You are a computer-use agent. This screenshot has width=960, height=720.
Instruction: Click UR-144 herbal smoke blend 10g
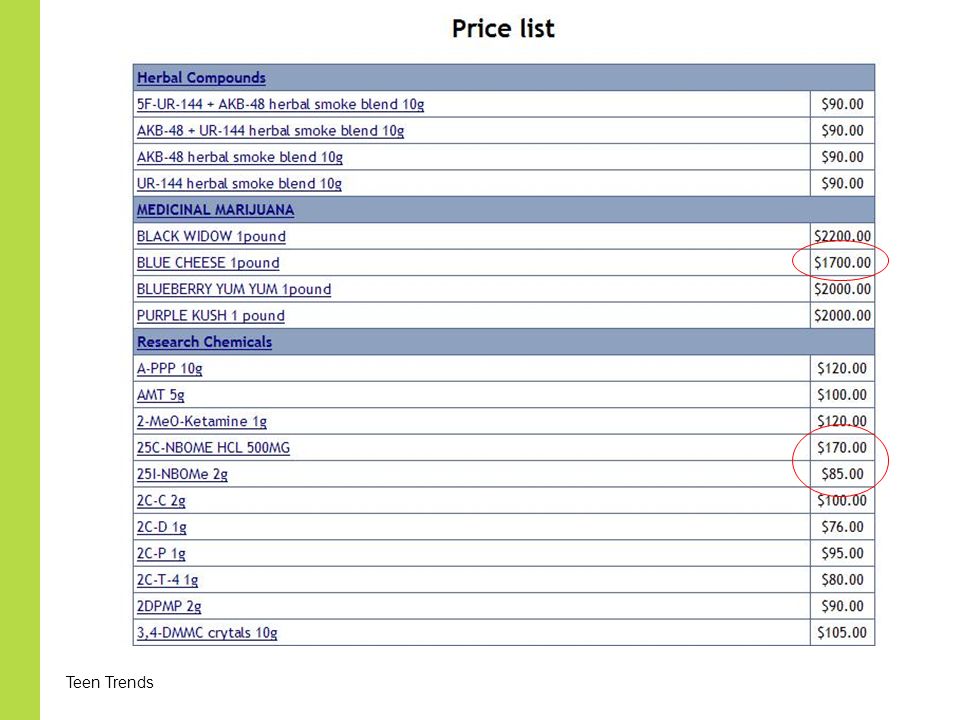(239, 184)
